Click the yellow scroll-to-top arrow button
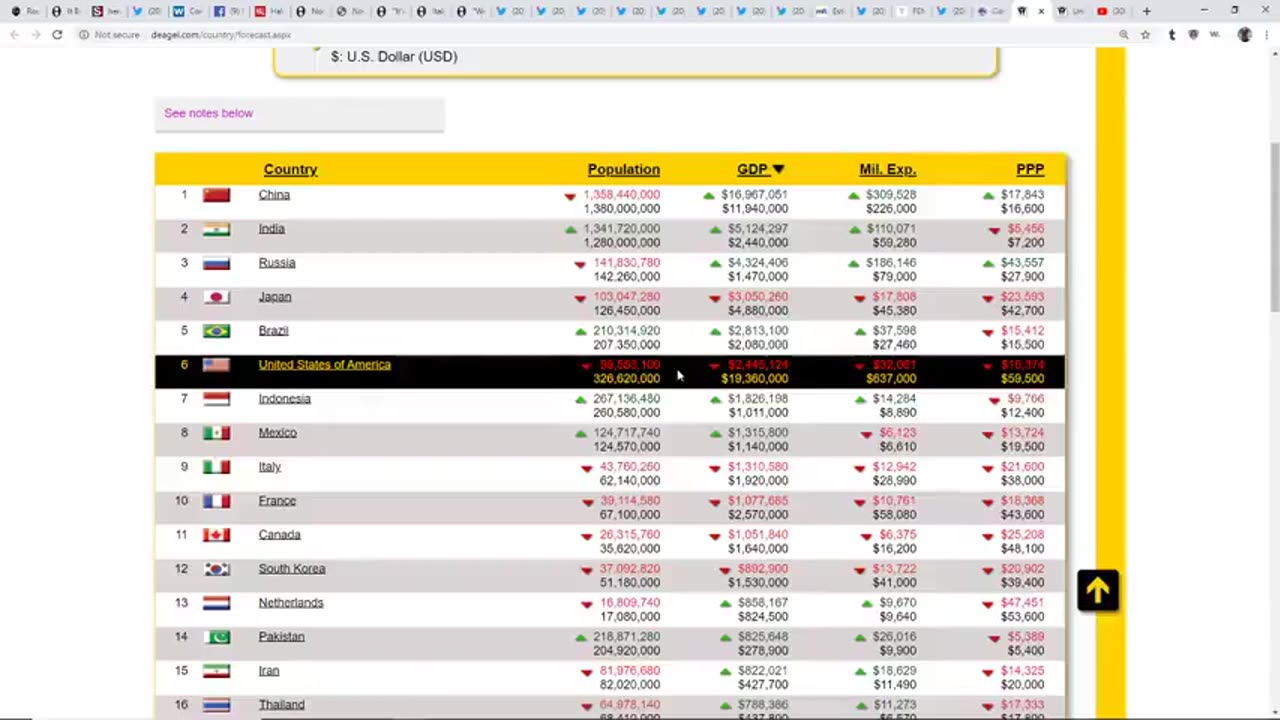Viewport: 1280px width, 720px height. tap(1098, 590)
